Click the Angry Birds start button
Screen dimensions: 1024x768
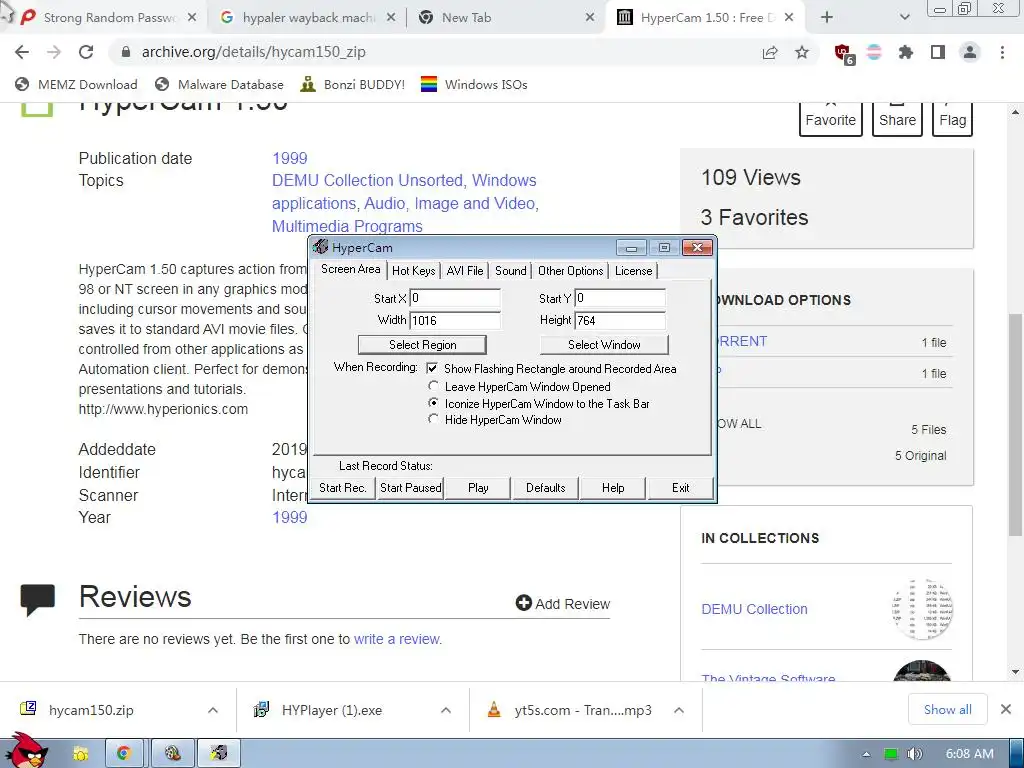click(x=25, y=751)
